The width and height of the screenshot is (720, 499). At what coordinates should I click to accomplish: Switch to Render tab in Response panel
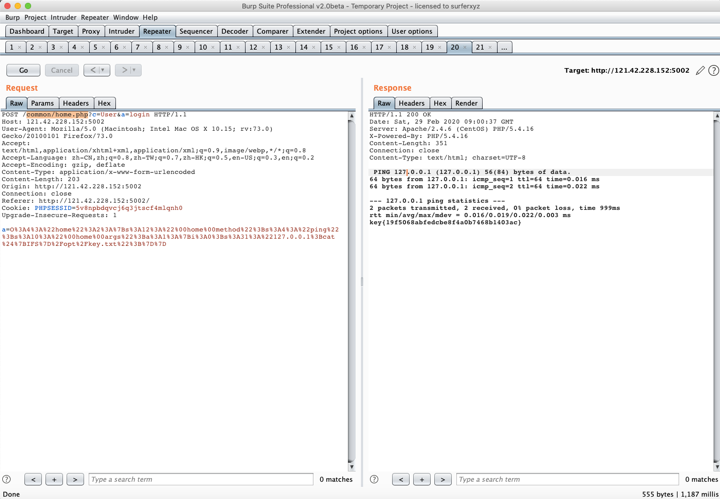coord(466,103)
